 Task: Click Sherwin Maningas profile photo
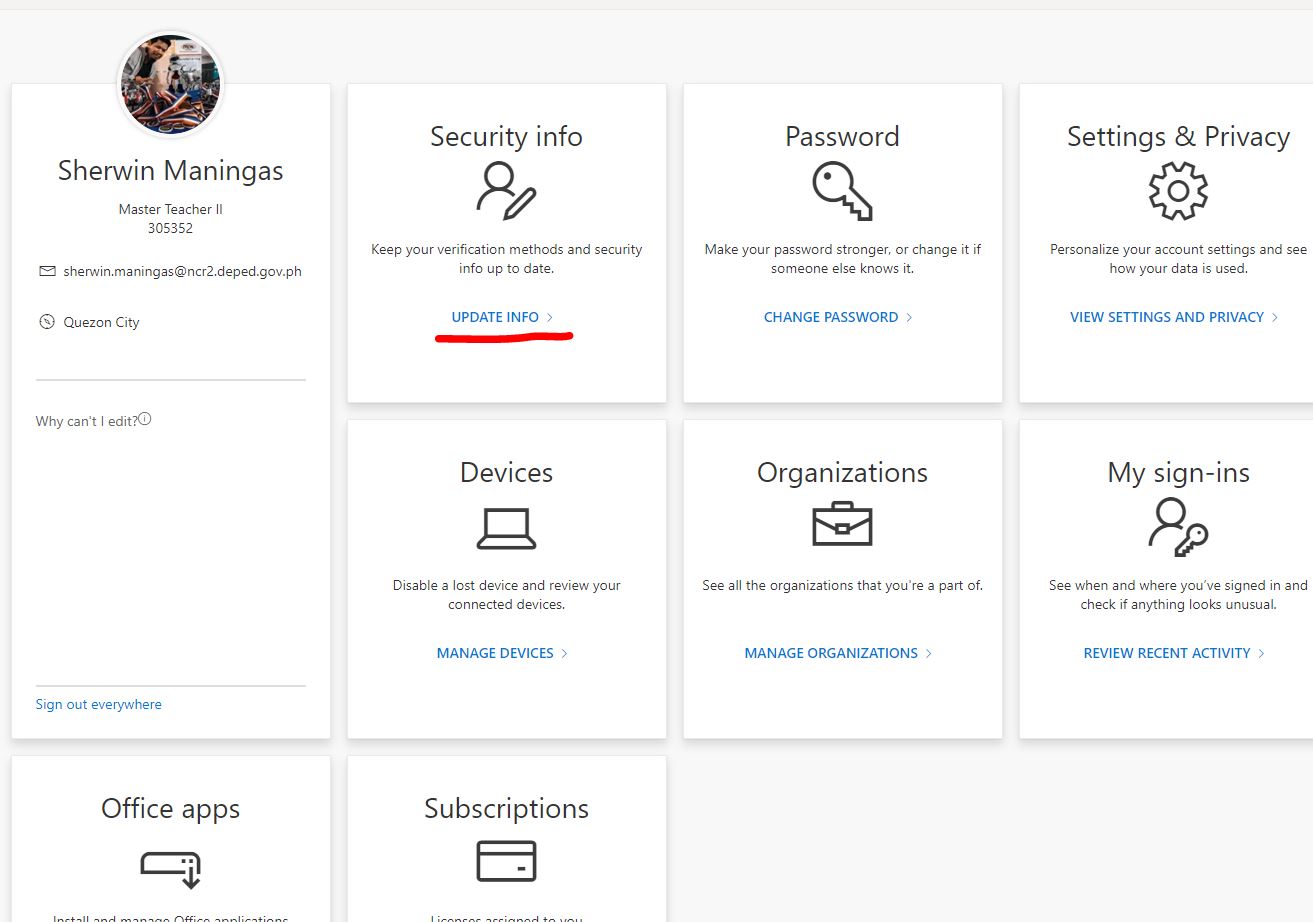(169, 83)
